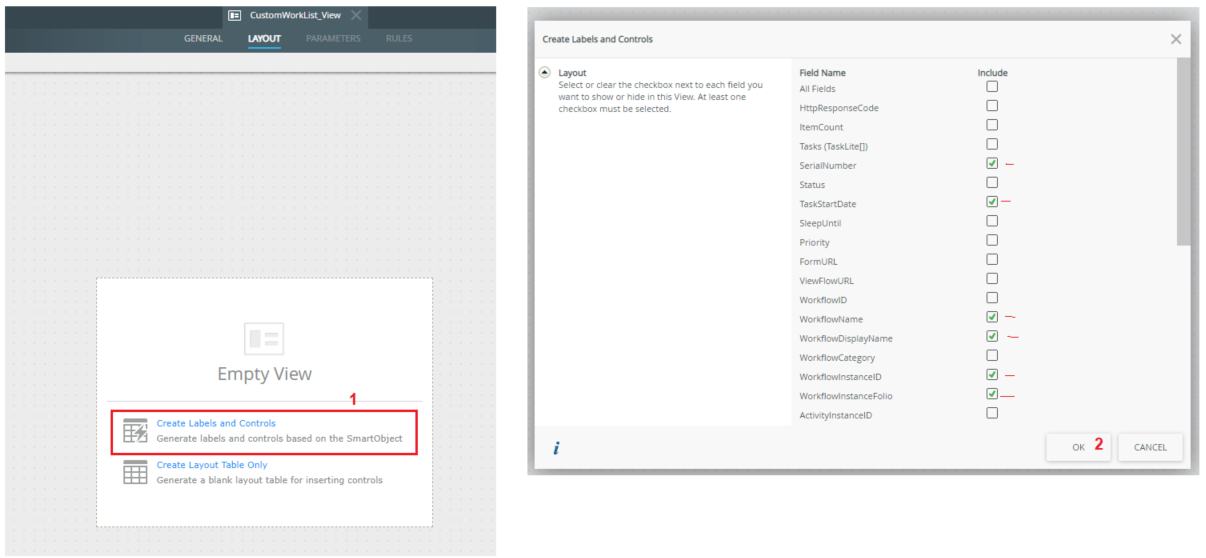Screen dimensions: 1206x558
Task: Click the info icon in dialog footer
Action: point(556,448)
